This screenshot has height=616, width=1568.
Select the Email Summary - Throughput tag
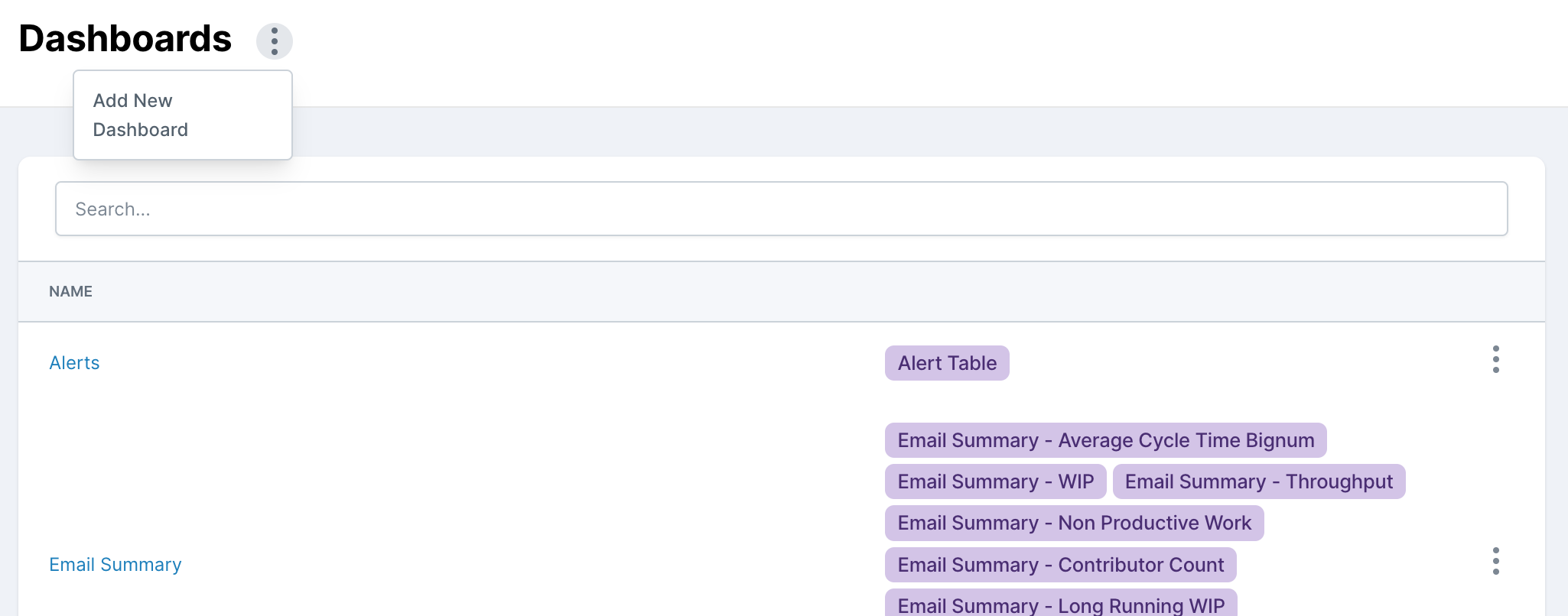point(1258,481)
